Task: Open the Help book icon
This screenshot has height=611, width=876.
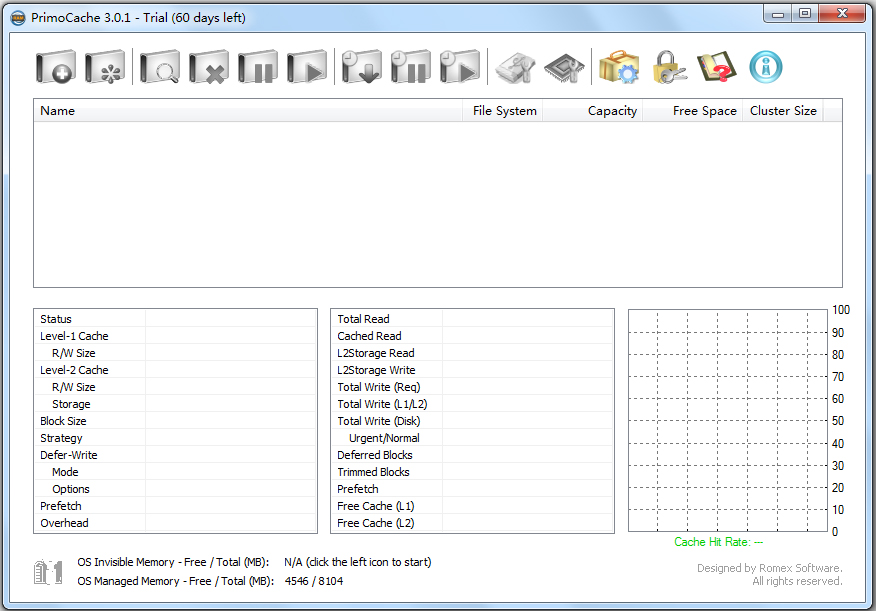Action: pos(717,67)
